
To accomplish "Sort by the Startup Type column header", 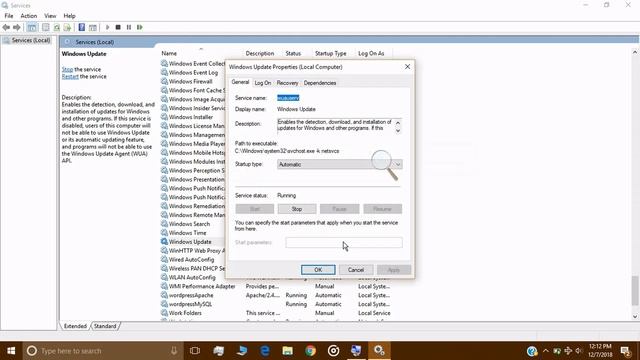I will pos(331,53).
